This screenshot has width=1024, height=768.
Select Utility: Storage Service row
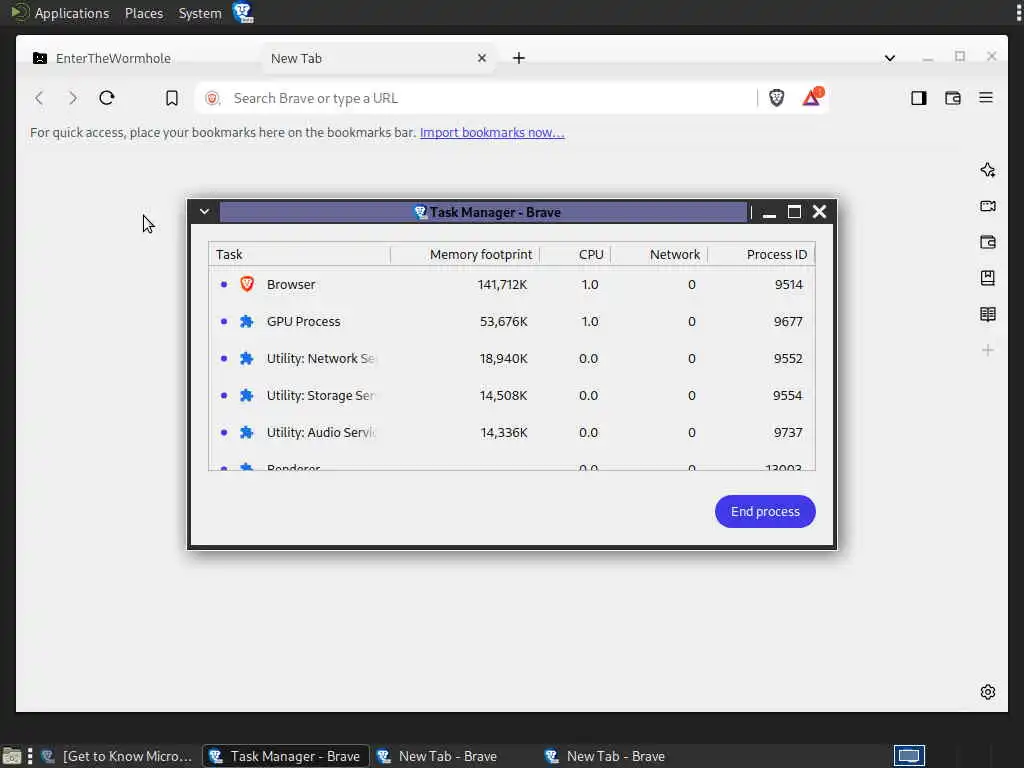coord(512,395)
